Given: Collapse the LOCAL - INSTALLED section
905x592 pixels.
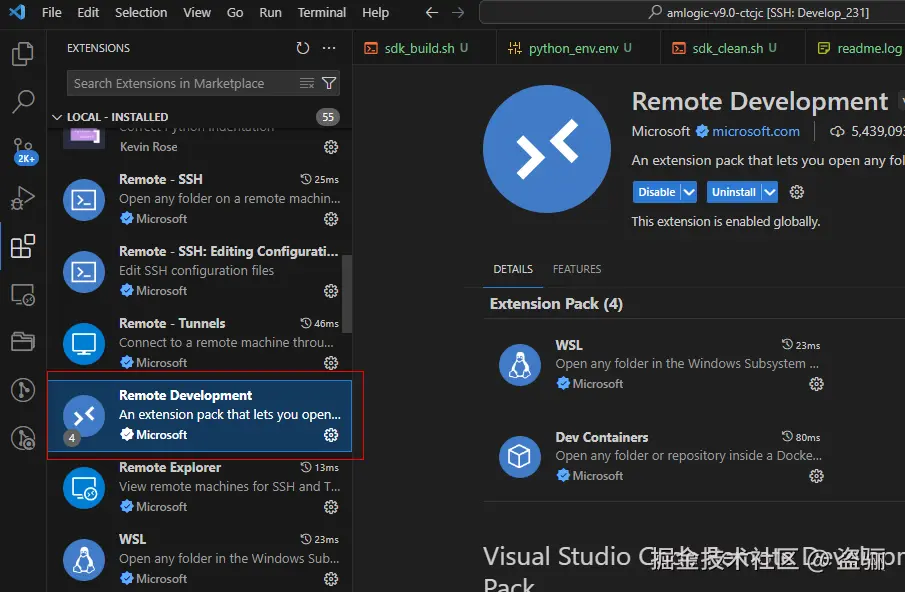Looking at the screenshot, I should pyautogui.click(x=58, y=116).
